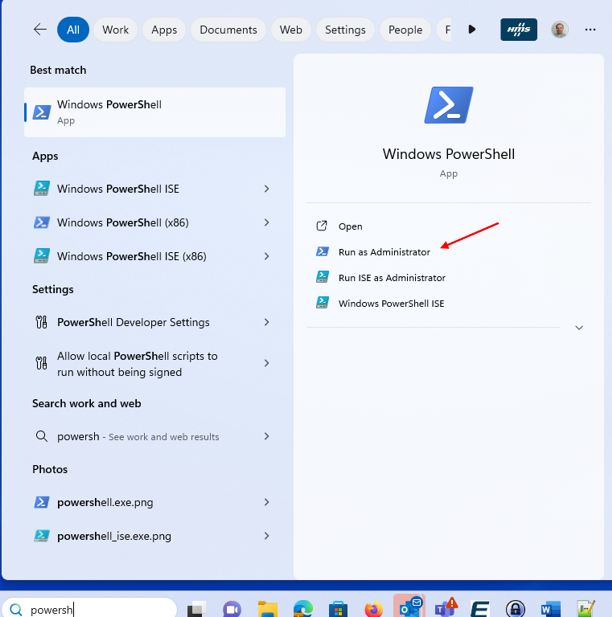This screenshot has width=612, height=617.
Task: Expand more actions with the down chevron
Action: 579,327
